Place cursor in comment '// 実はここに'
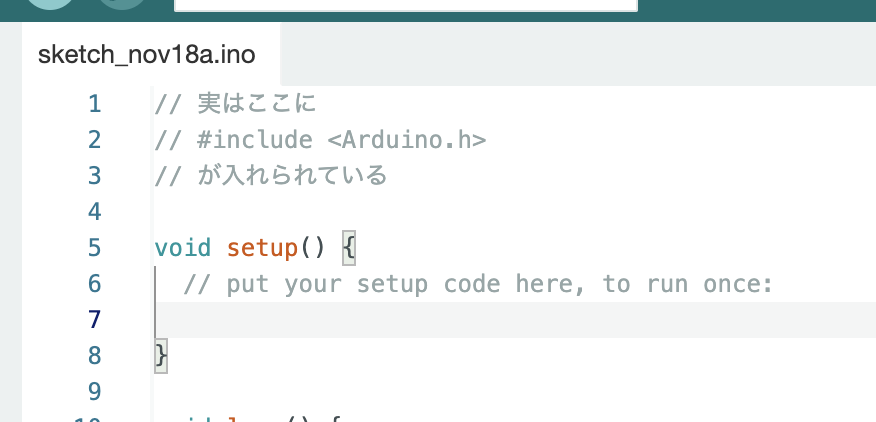This screenshot has height=422, width=876. 235,104
